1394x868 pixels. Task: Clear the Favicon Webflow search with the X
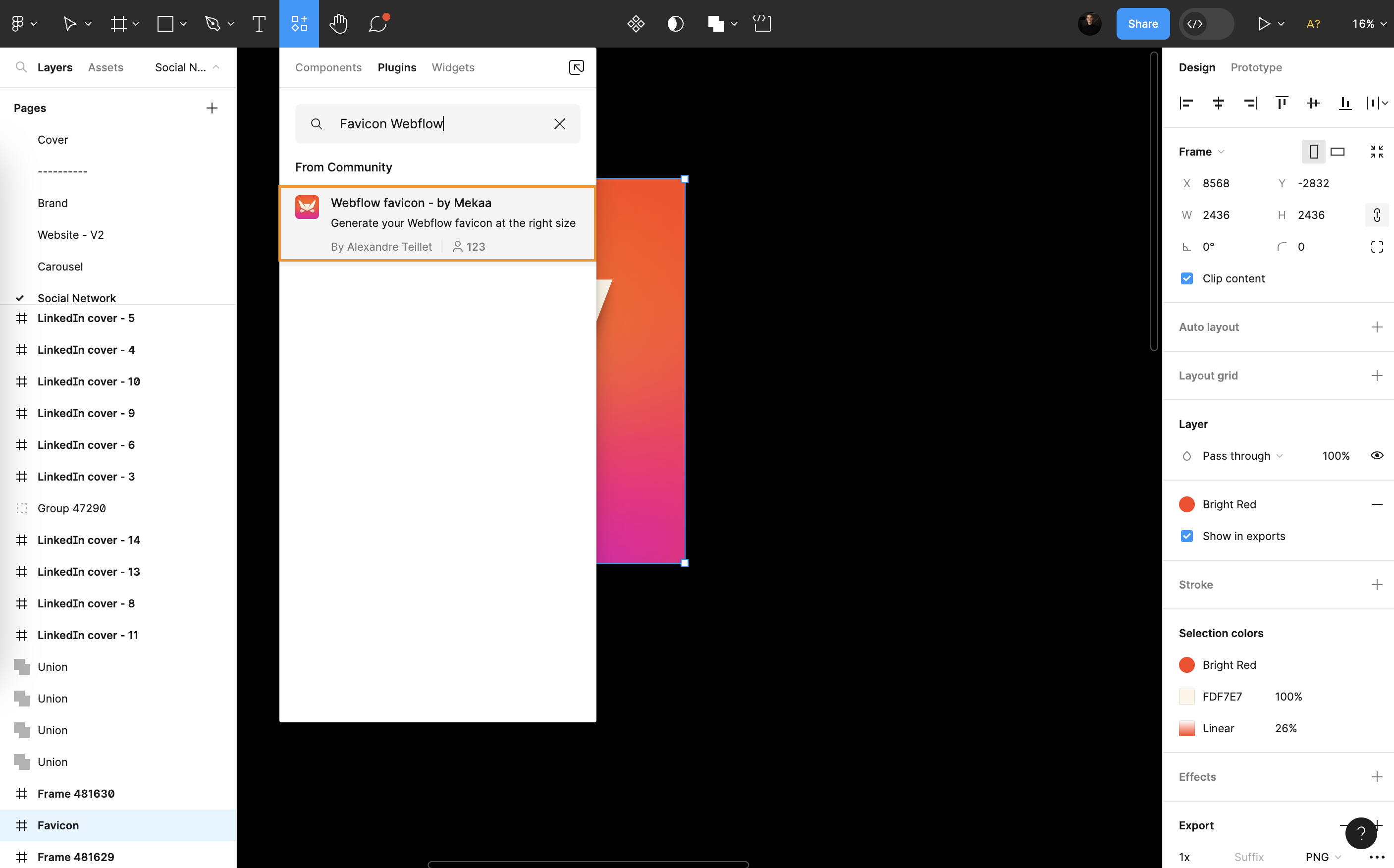(560, 123)
